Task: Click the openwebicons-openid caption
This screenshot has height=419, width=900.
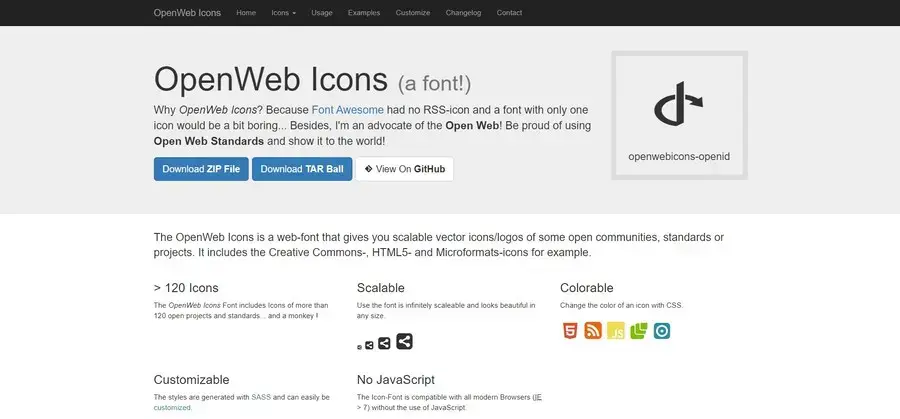Action: [679, 156]
